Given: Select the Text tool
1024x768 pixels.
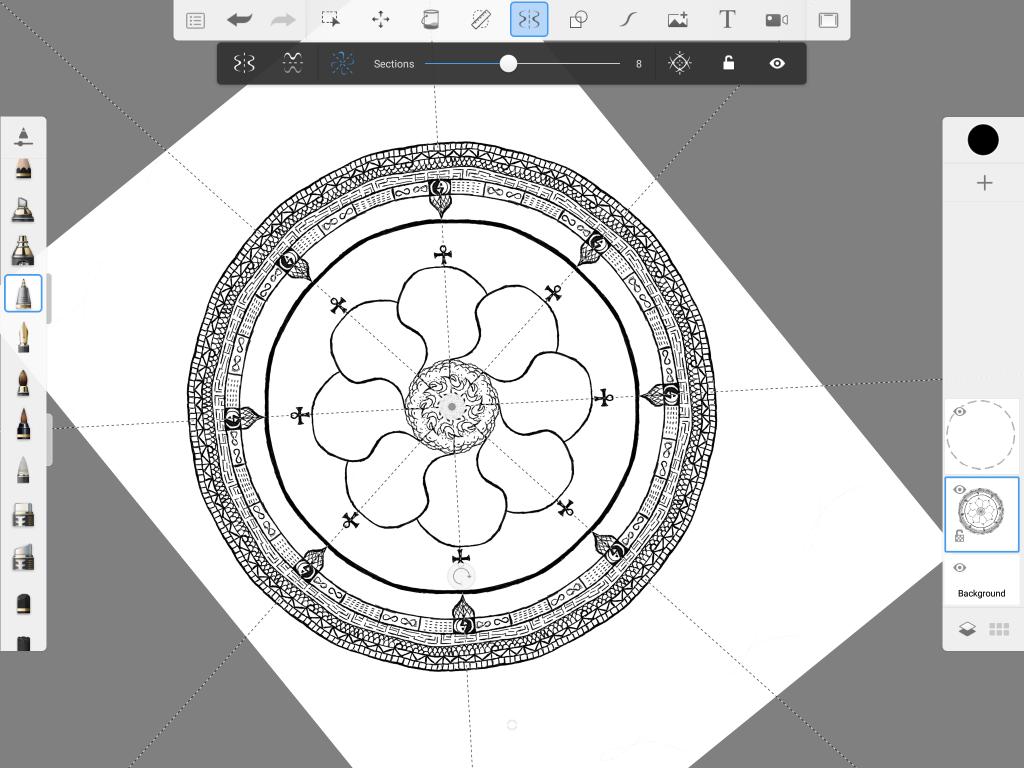Looking at the screenshot, I should click(727, 20).
